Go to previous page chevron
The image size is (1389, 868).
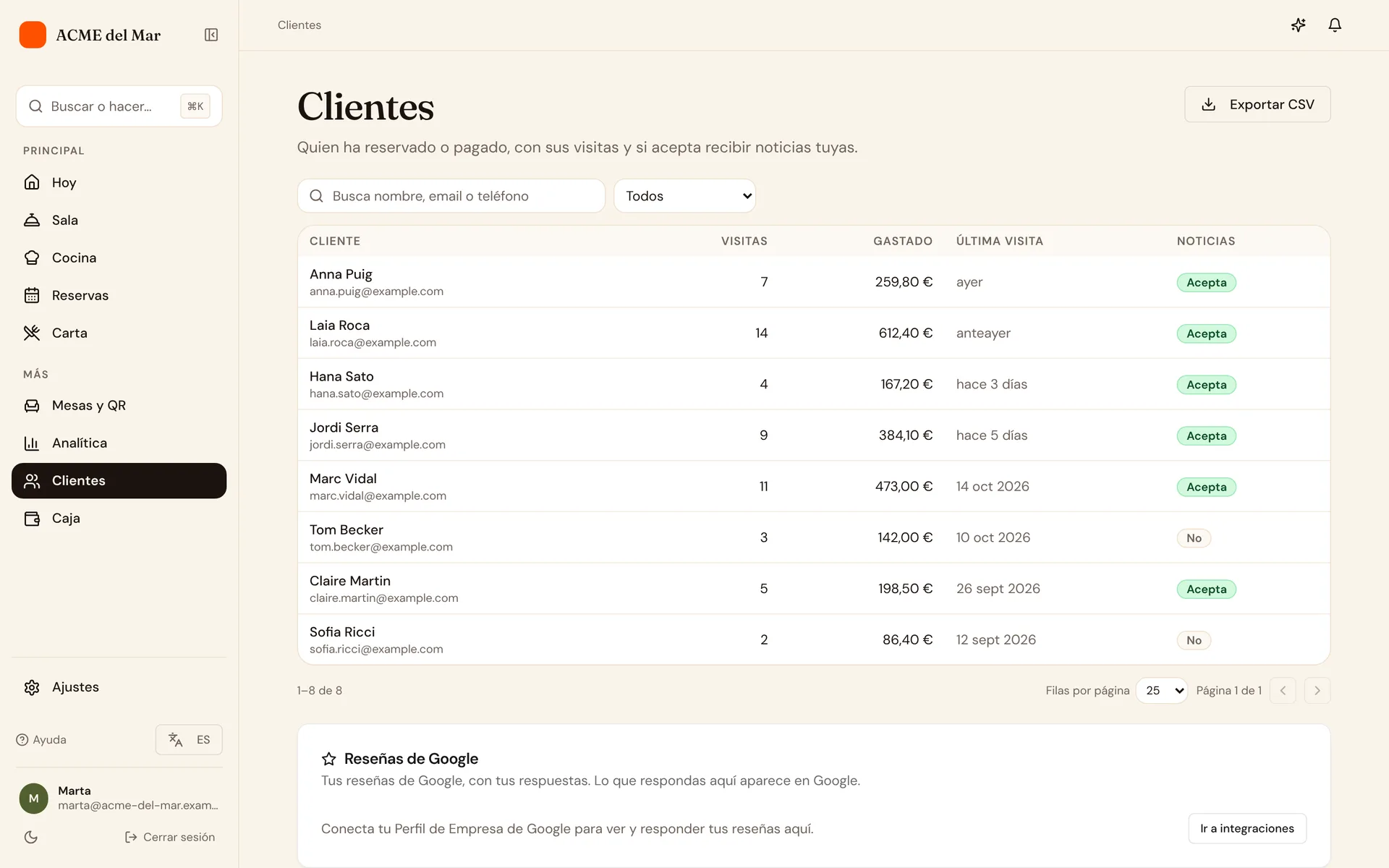click(x=1283, y=691)
